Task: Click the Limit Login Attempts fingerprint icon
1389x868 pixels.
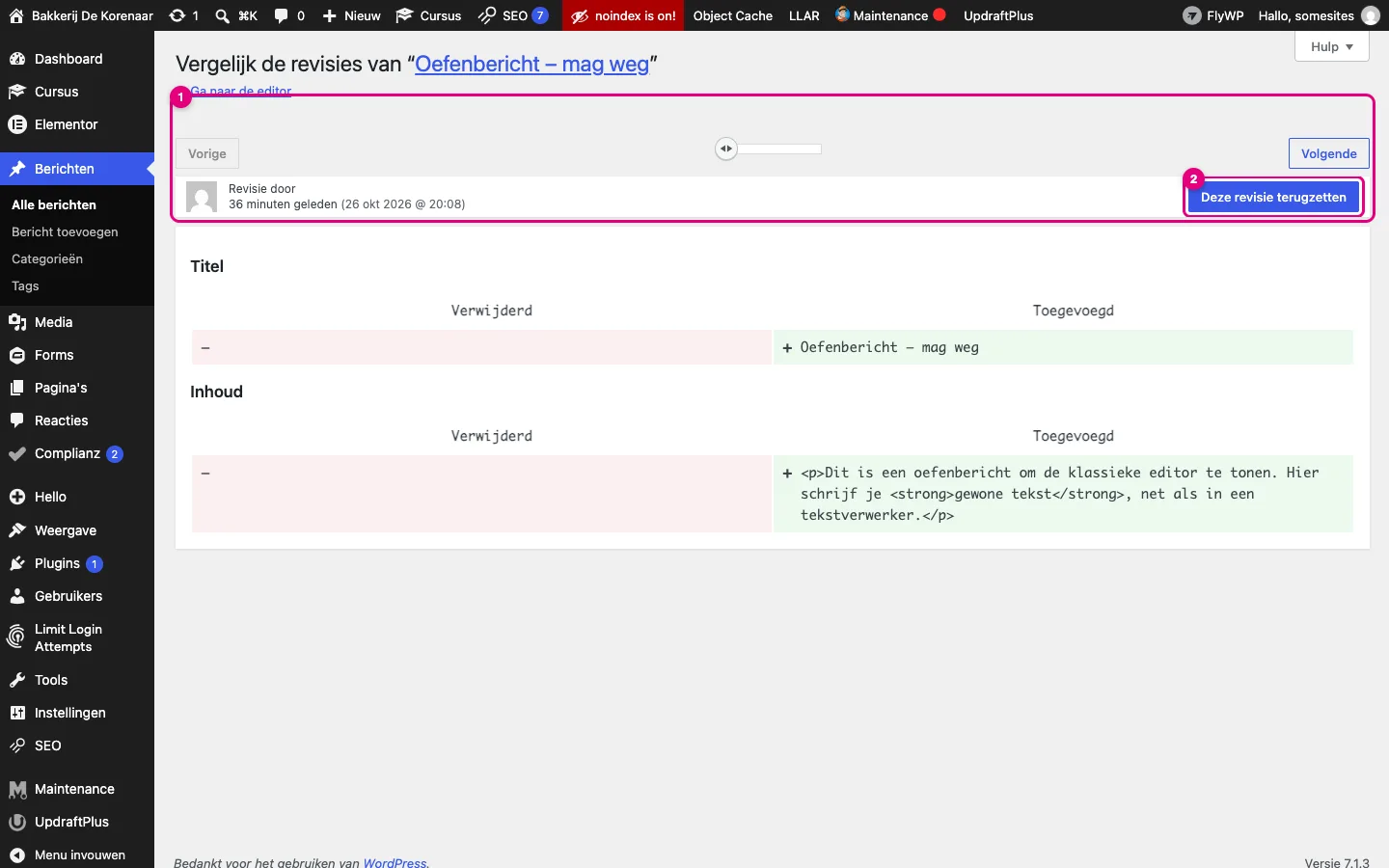Action: (x=17, y=637)
